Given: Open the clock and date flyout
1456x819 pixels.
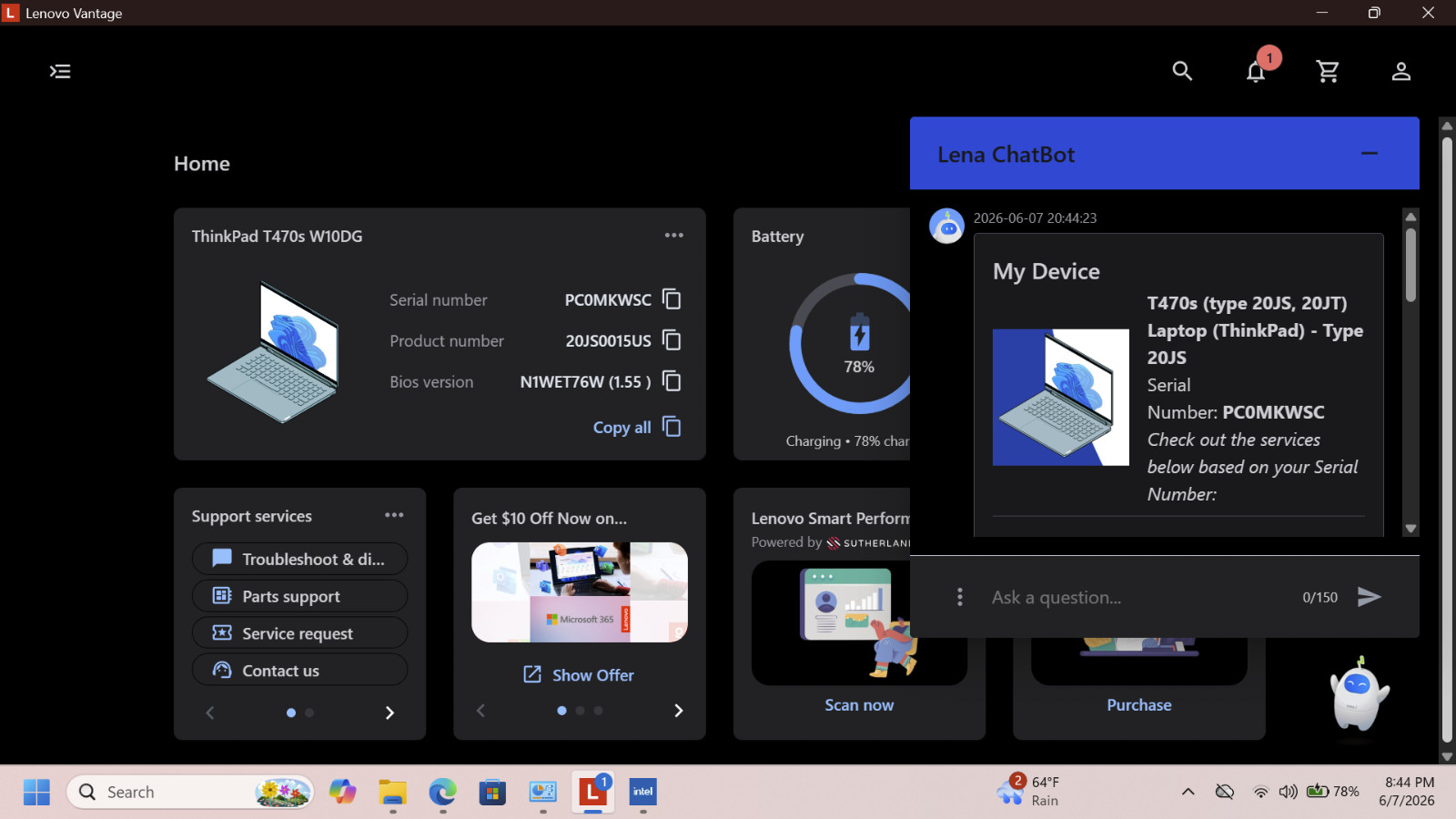Looking at the screenshot, I should point(1408,792).
